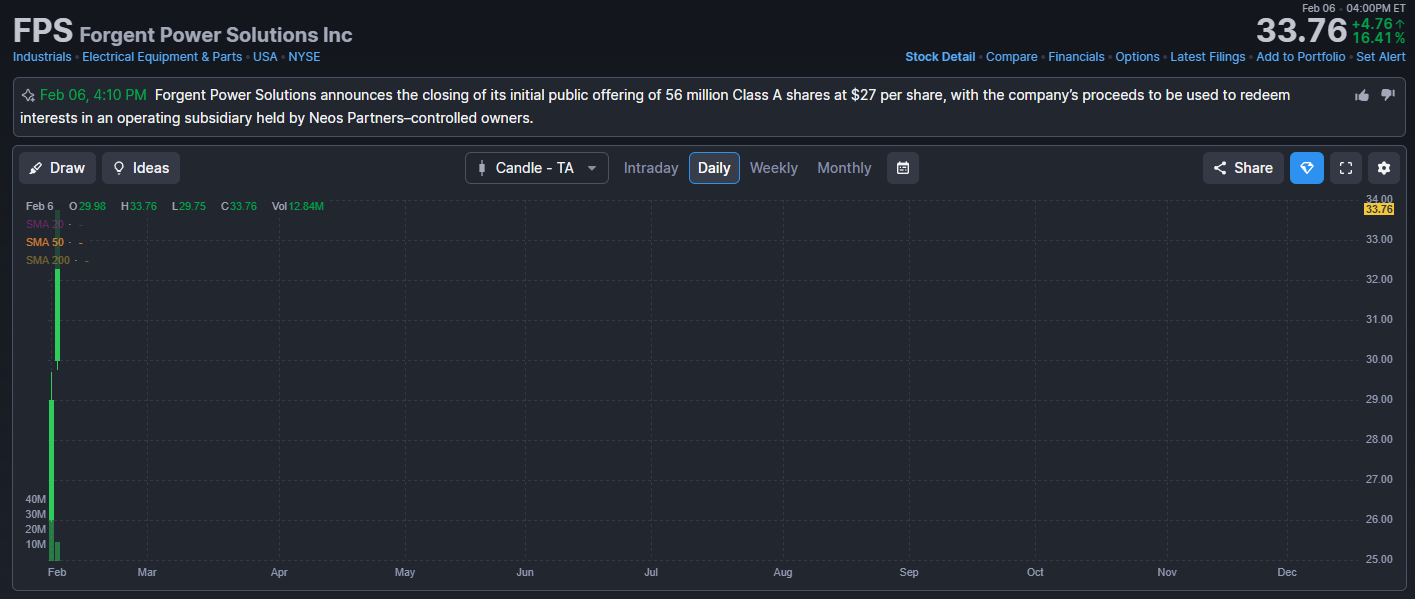Click the blue diamond premium icon
This screenshot has width=1415, height=599.
coord(1307,168)
